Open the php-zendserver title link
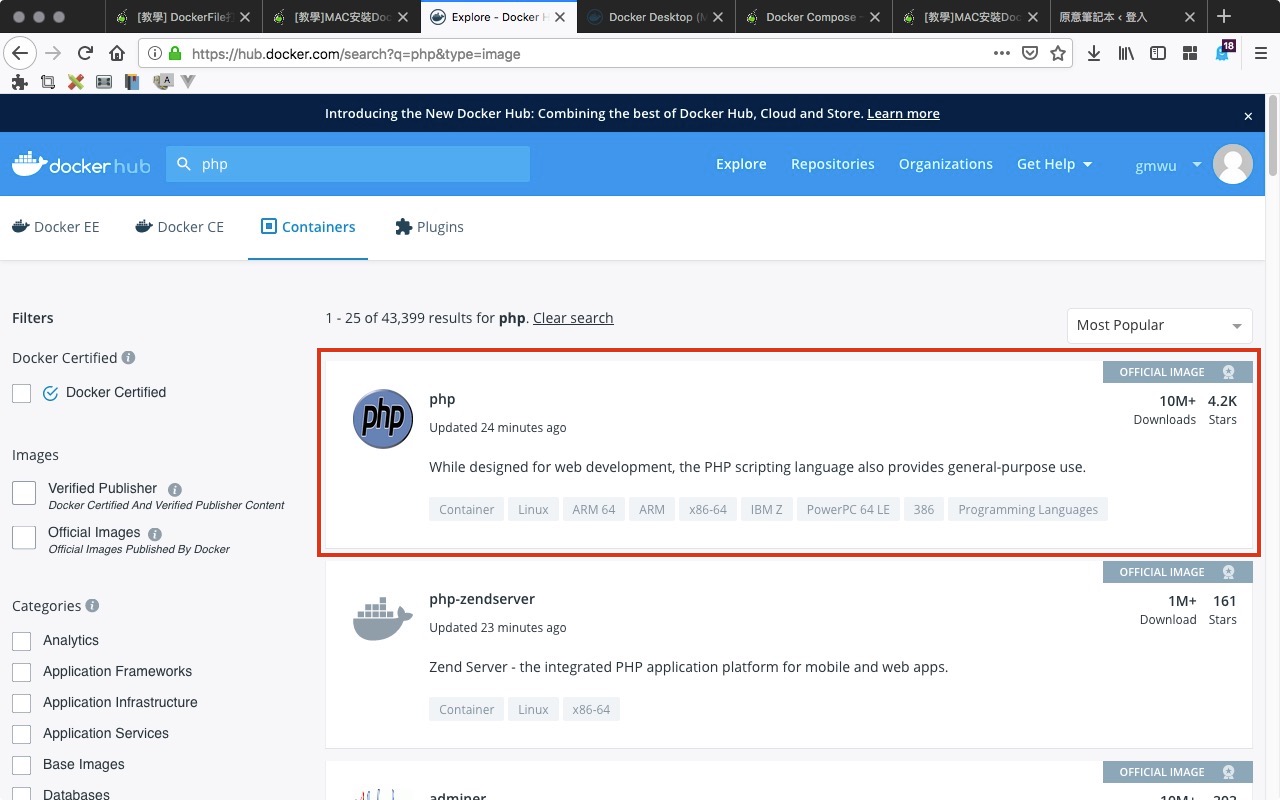The width and height of the screenshot is (1280, 800). click(x=482, y=599)
